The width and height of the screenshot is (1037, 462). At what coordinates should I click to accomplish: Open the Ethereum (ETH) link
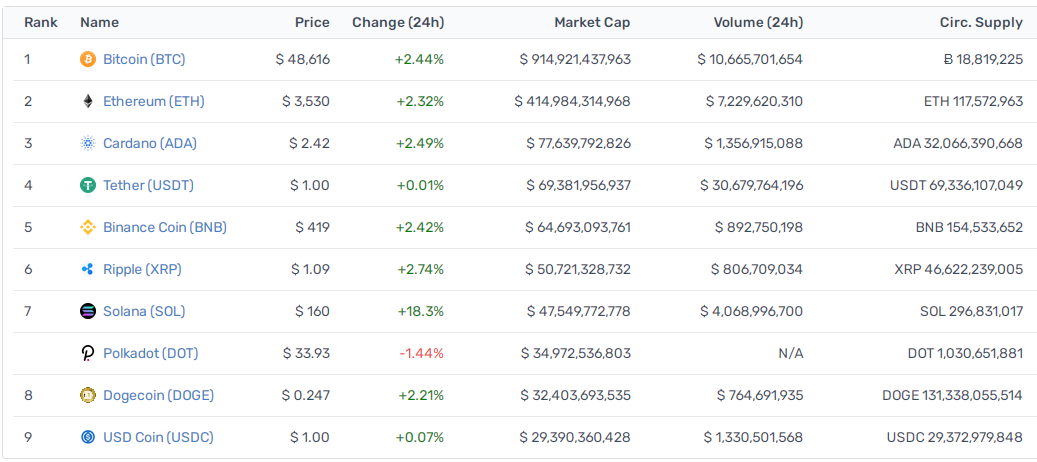pyautogui.click(x=154, y=102)
